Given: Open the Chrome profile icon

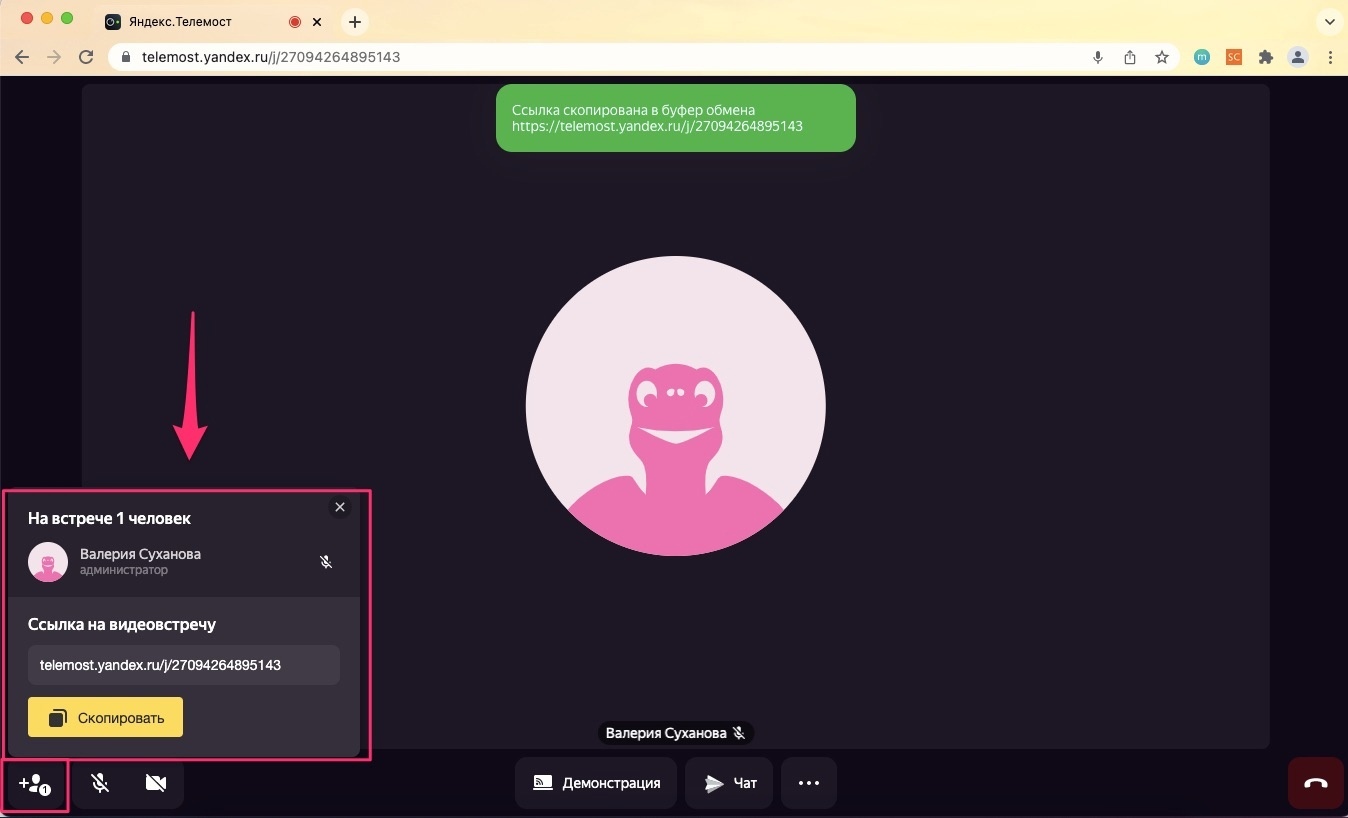Looking at the screenshot, I should click(x=1298, y=57).
